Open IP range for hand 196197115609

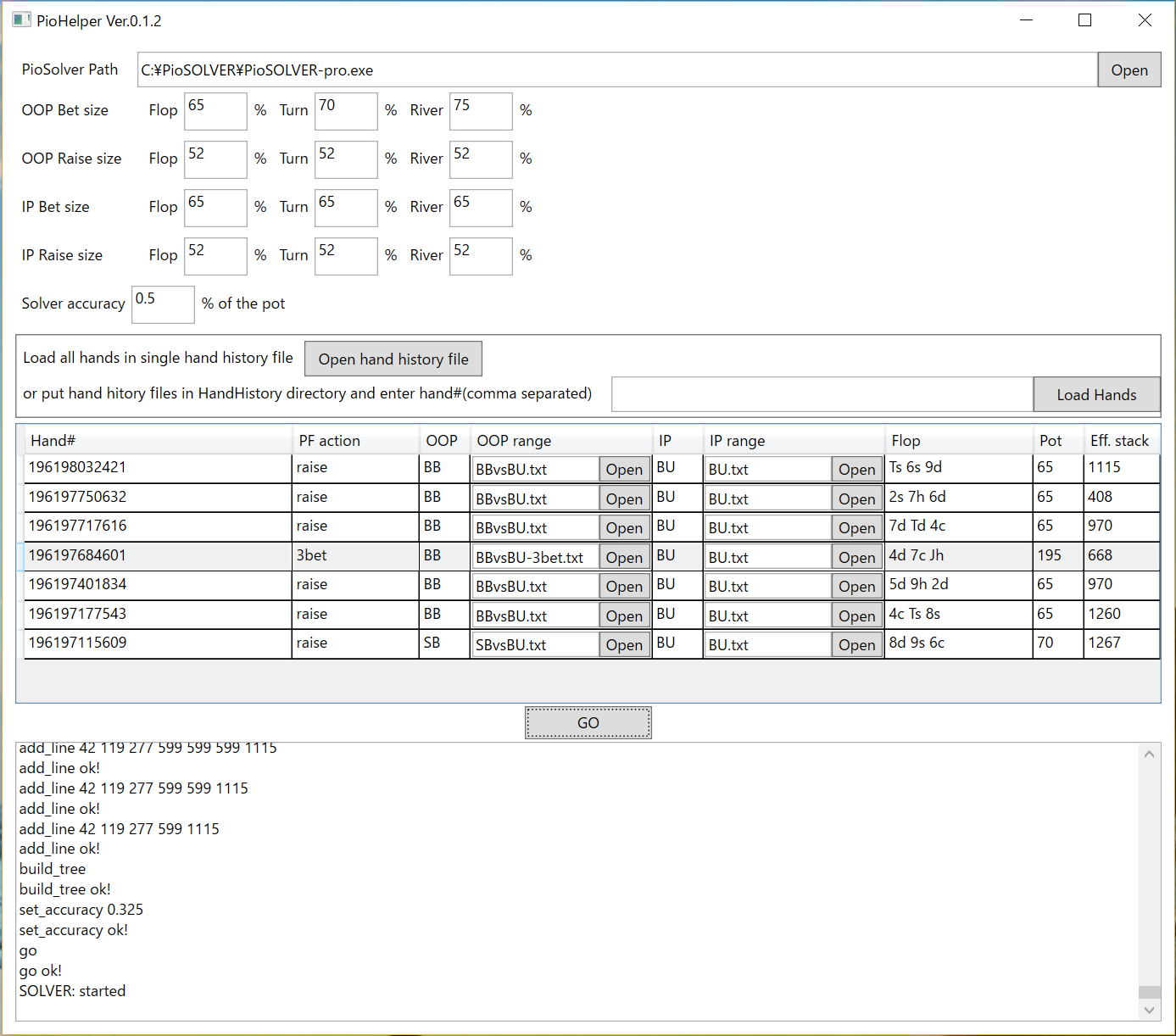point(857,644)
